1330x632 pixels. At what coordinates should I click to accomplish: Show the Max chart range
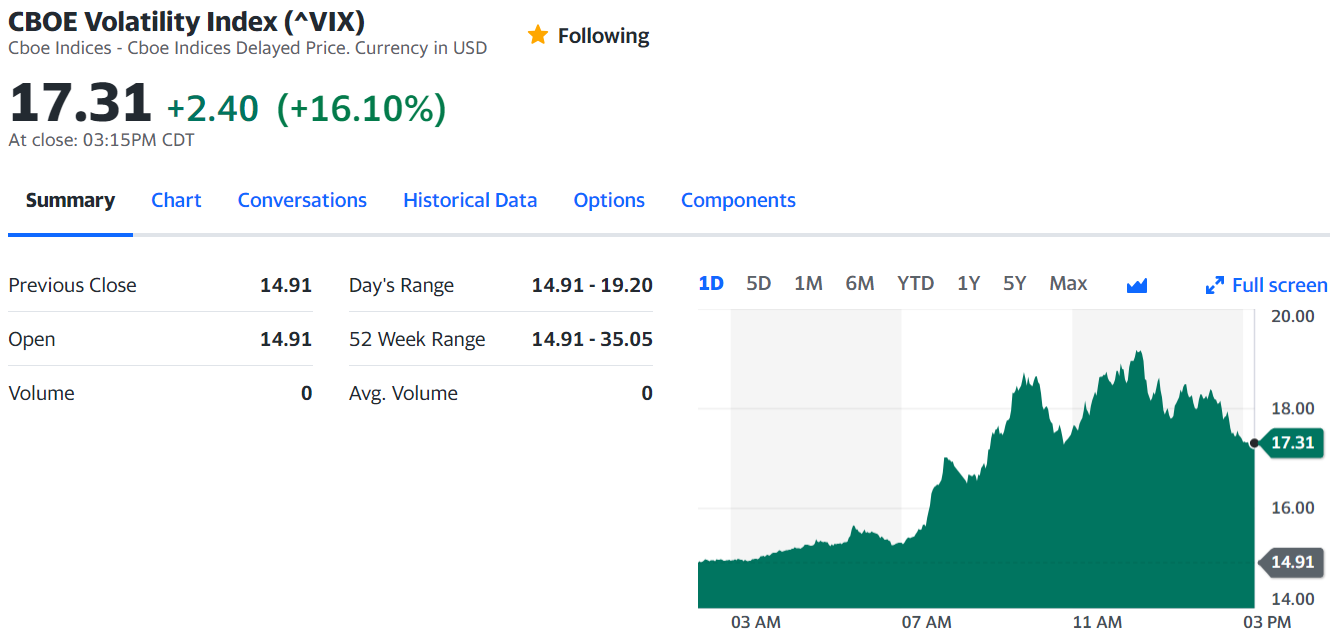pyautogui.click(x=1068, y=283)
